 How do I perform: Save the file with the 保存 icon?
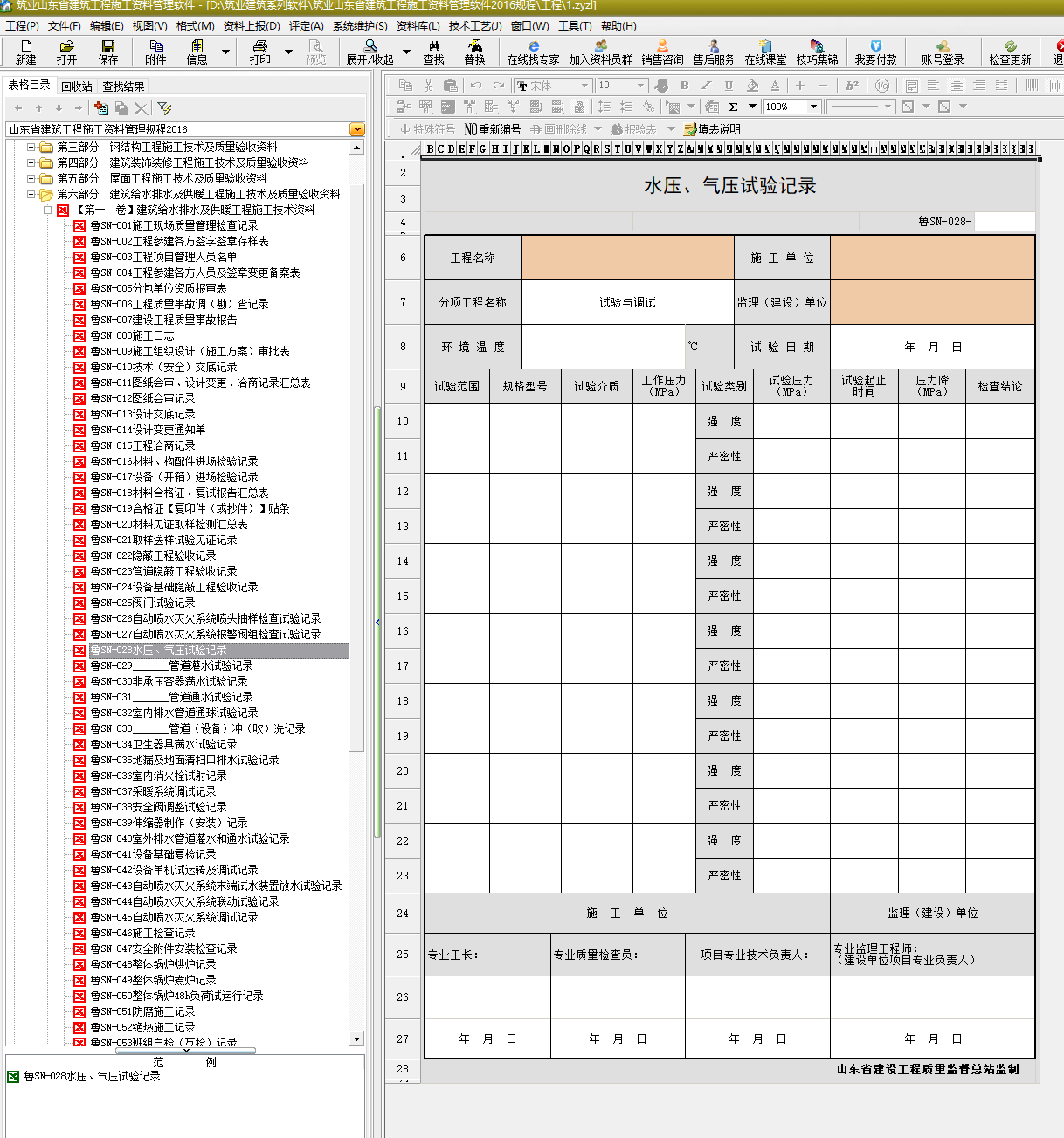pyautogui.click(x=107, y=52)
